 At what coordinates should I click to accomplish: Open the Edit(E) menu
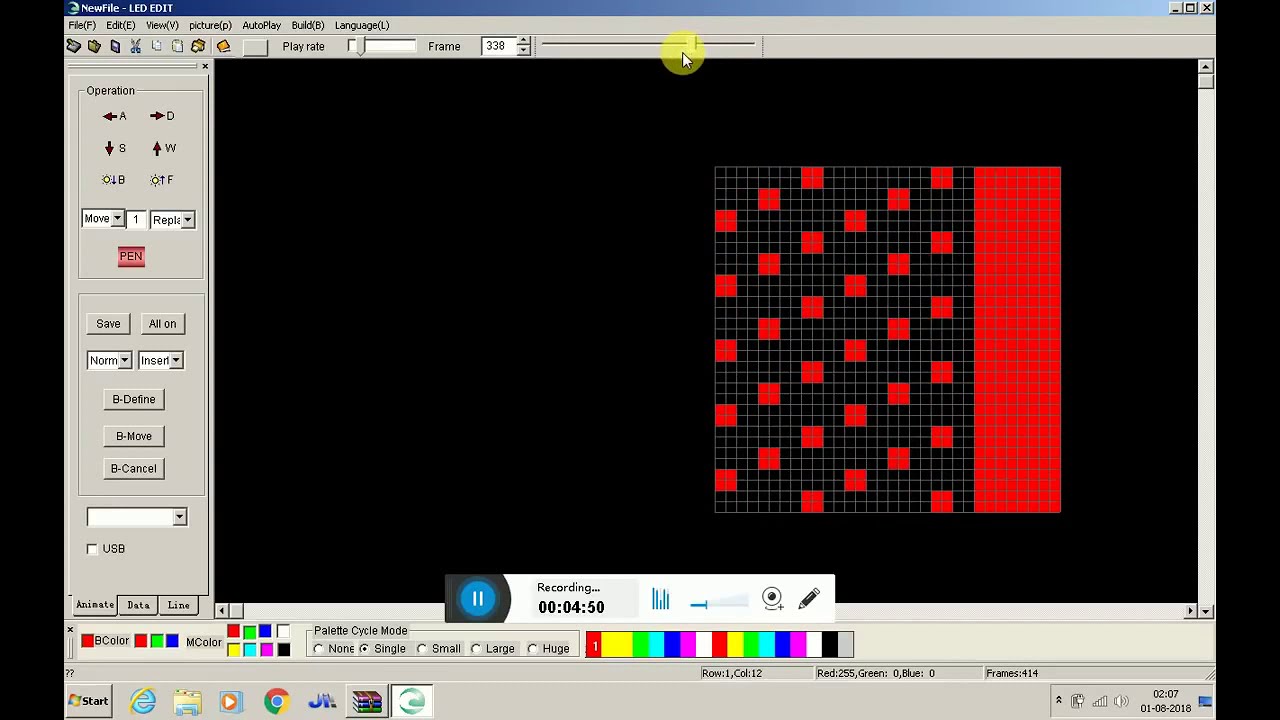click(120, 25)
